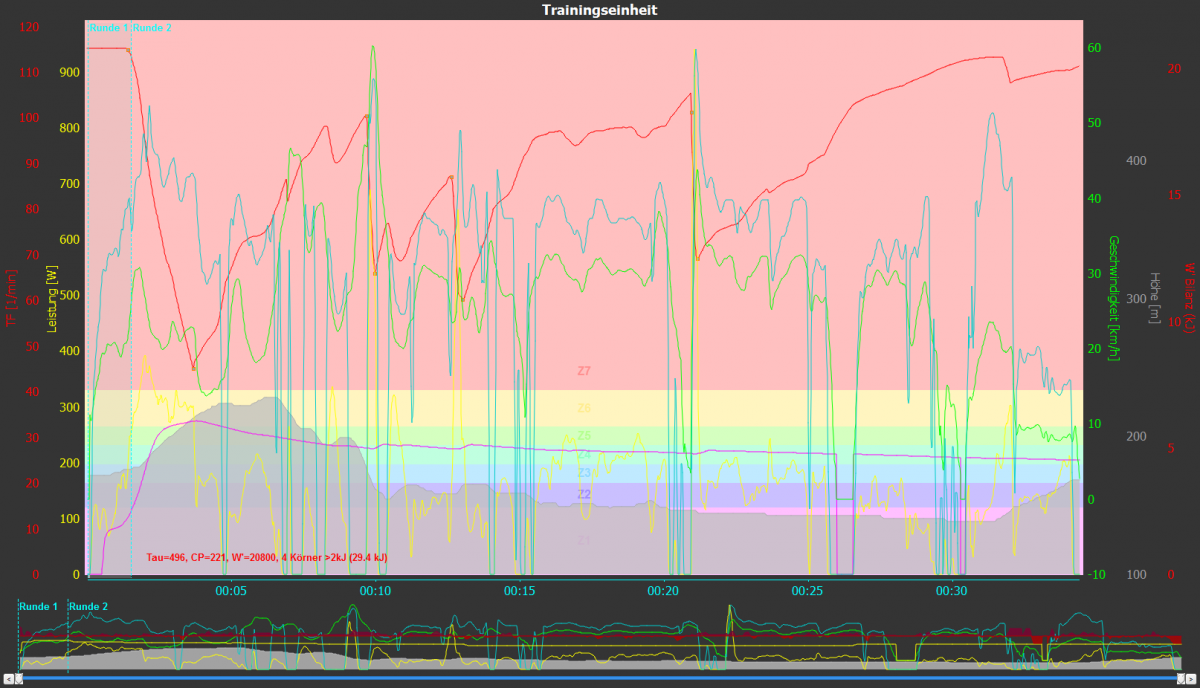Click the right handle of the range slider
The width and height of the screenshot is (1200, 688).
(1181, 678)
